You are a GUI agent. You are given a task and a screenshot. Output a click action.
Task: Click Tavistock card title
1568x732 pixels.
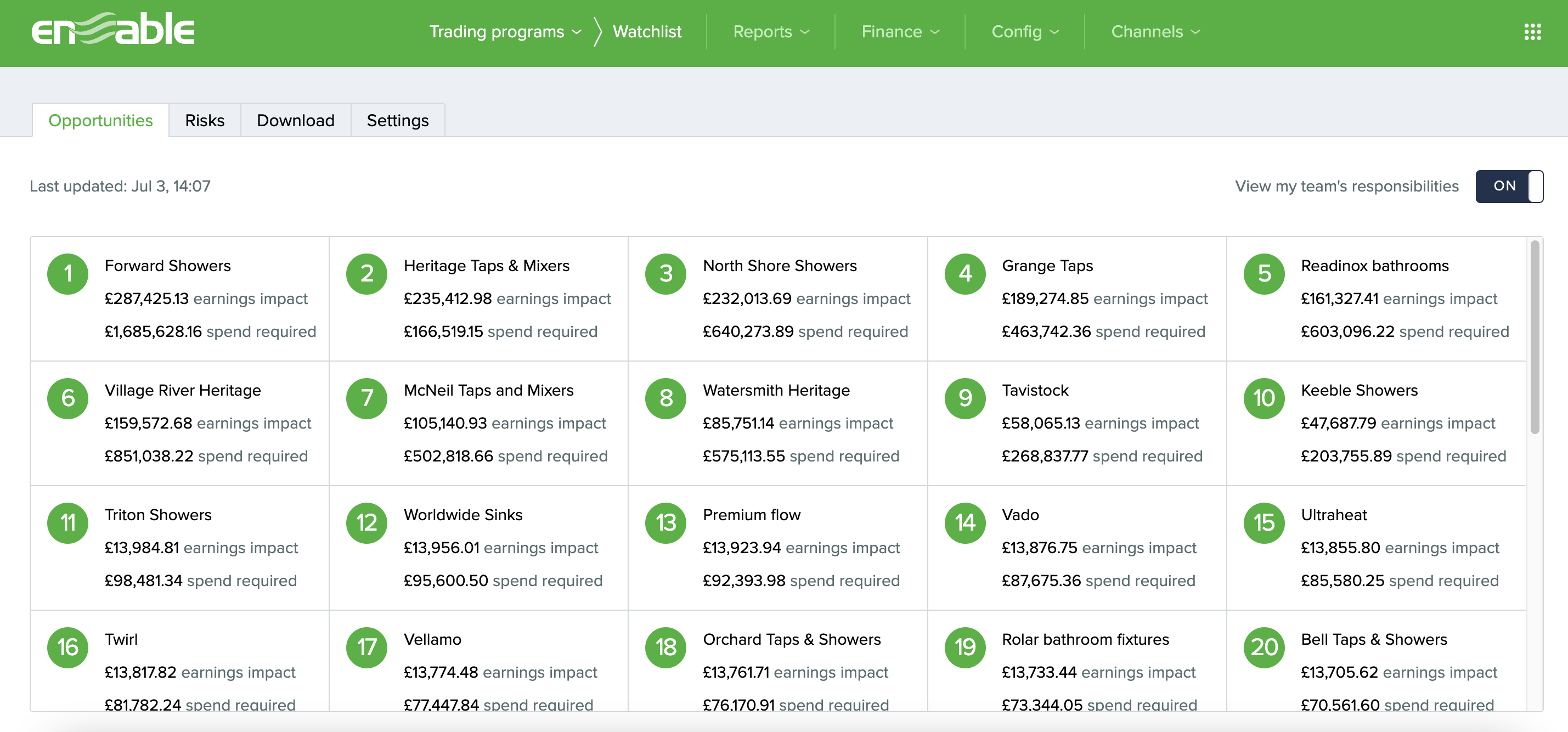click(x=1035, y=390)
